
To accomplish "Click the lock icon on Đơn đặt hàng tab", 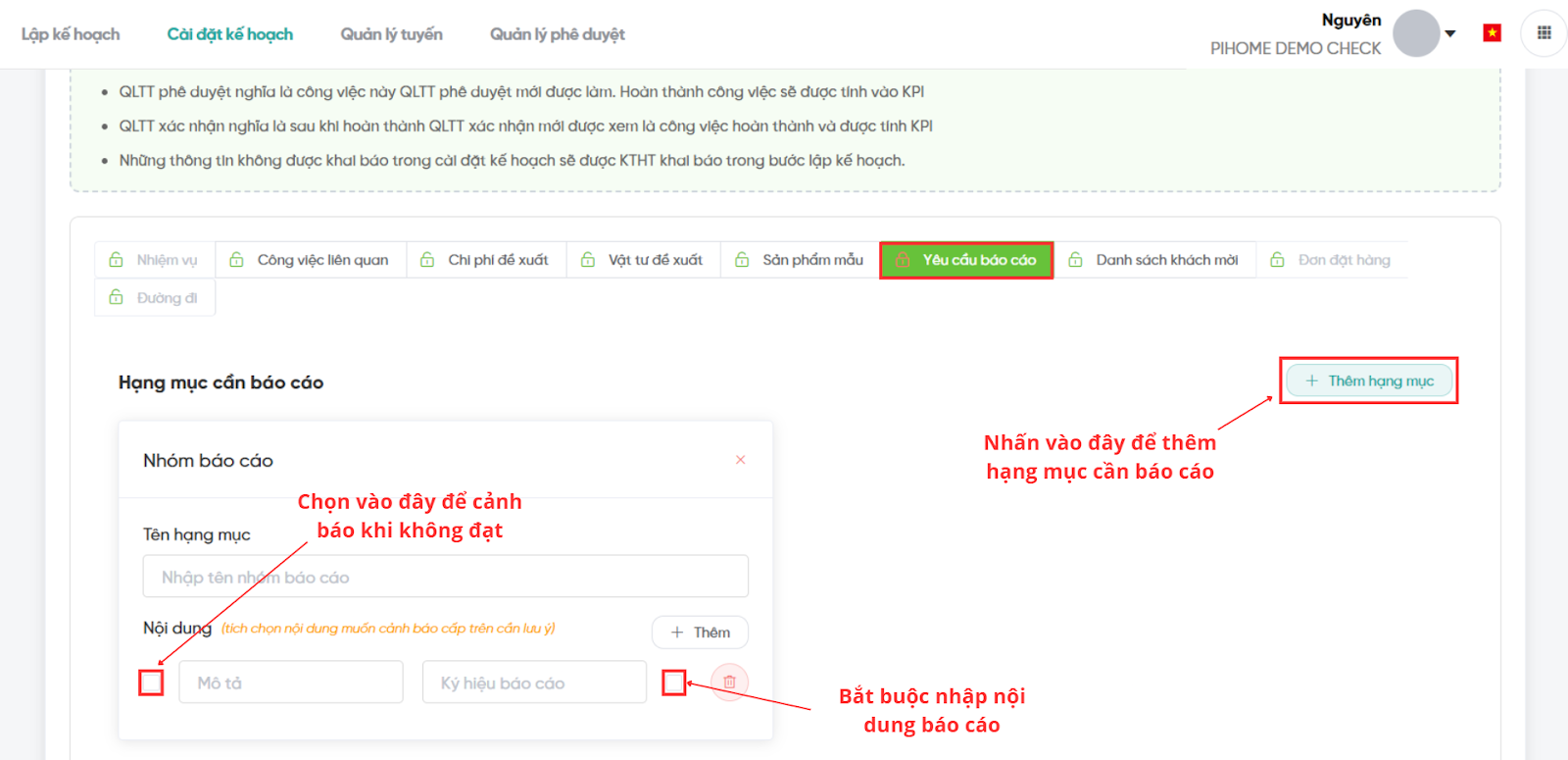I will click(1277, 260).
